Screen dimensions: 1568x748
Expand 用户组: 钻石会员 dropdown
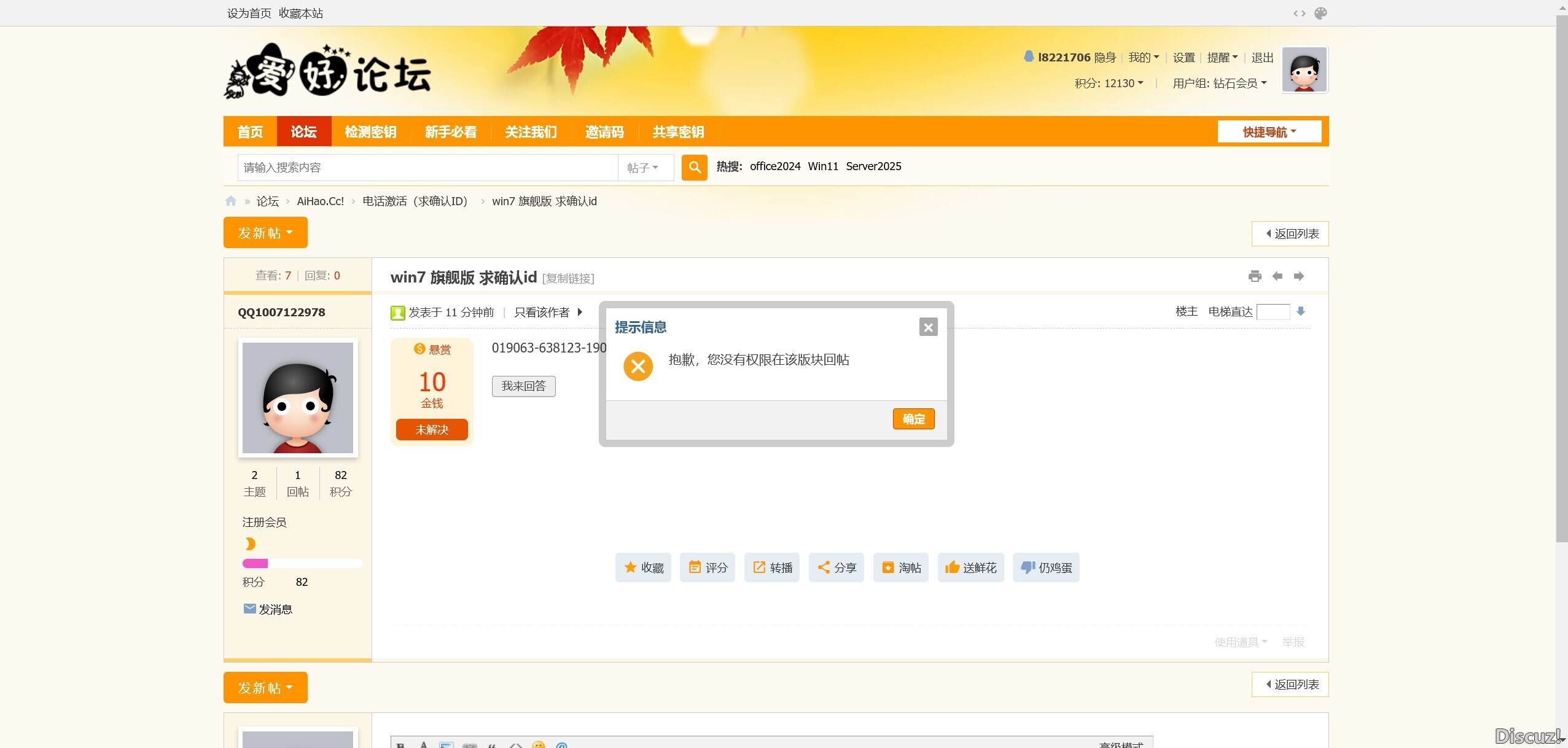[x=1220, y=84]
